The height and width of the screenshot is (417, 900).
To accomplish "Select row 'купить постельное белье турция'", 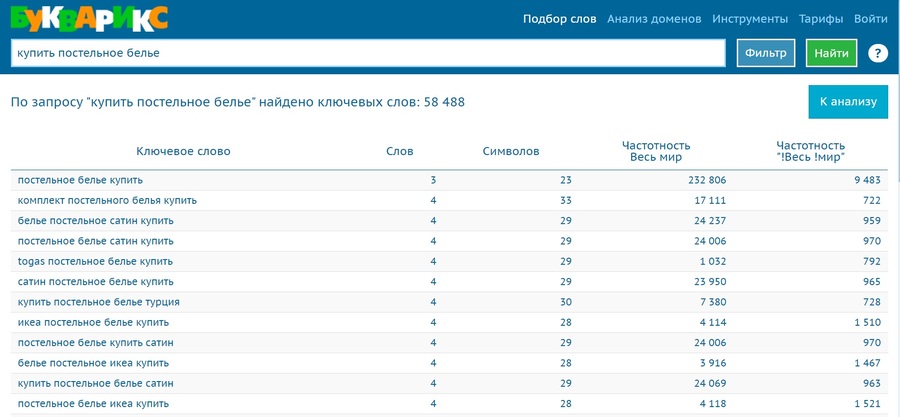I will 98,302.
